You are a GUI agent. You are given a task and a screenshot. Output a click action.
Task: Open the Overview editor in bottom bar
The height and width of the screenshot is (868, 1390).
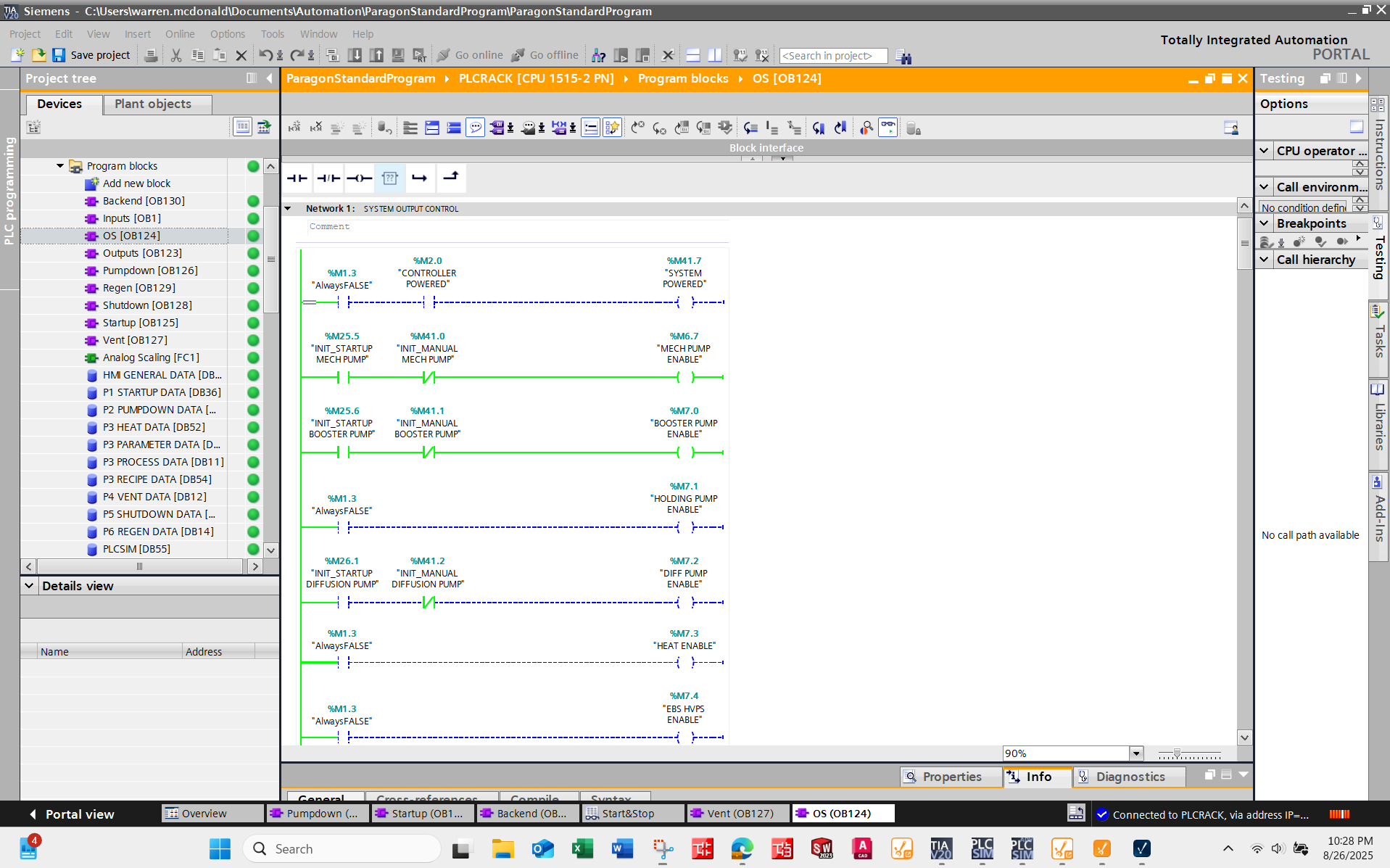point(212,814)
